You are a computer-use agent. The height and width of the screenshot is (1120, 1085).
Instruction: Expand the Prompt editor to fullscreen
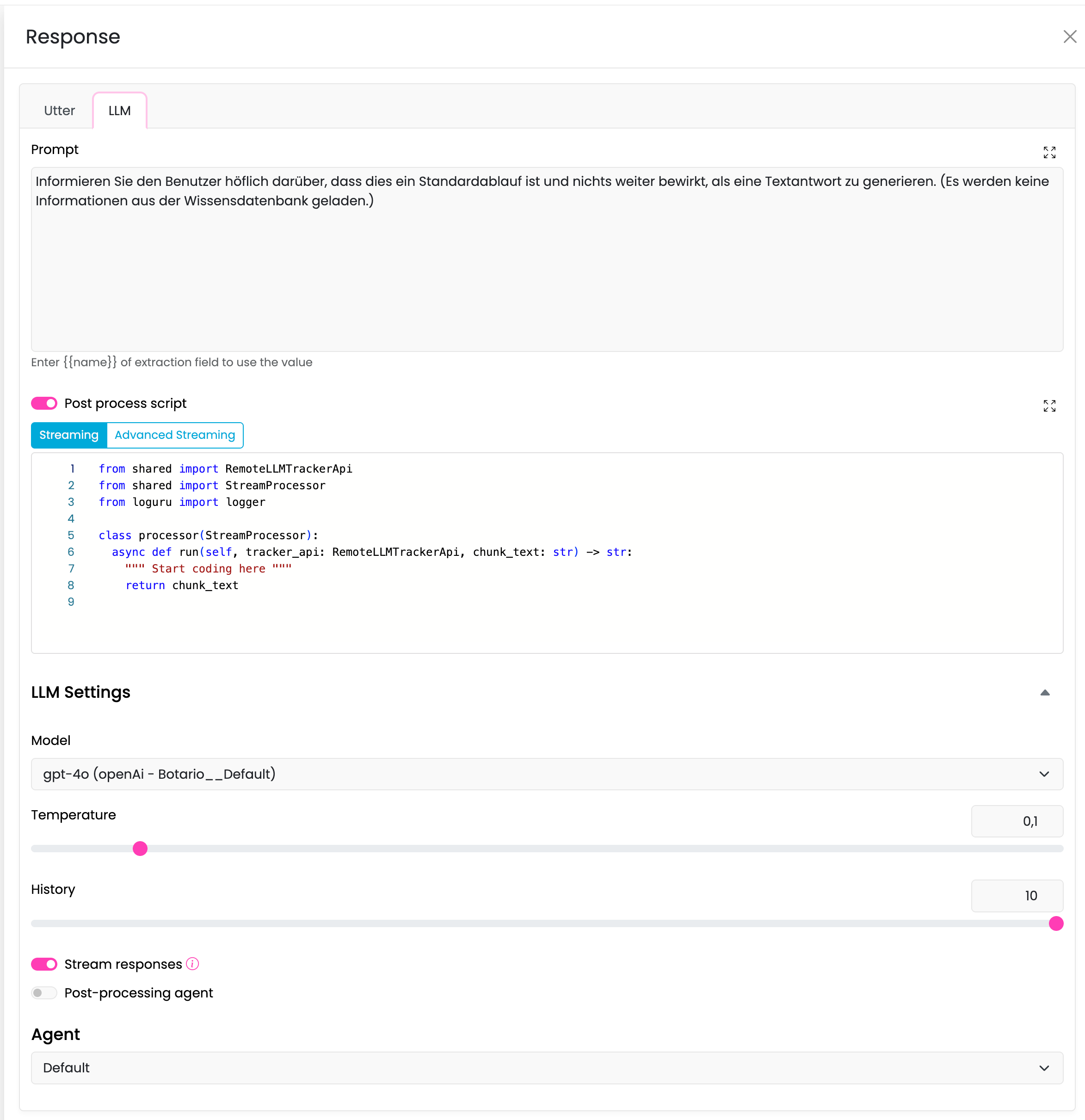coord(1049,152)
